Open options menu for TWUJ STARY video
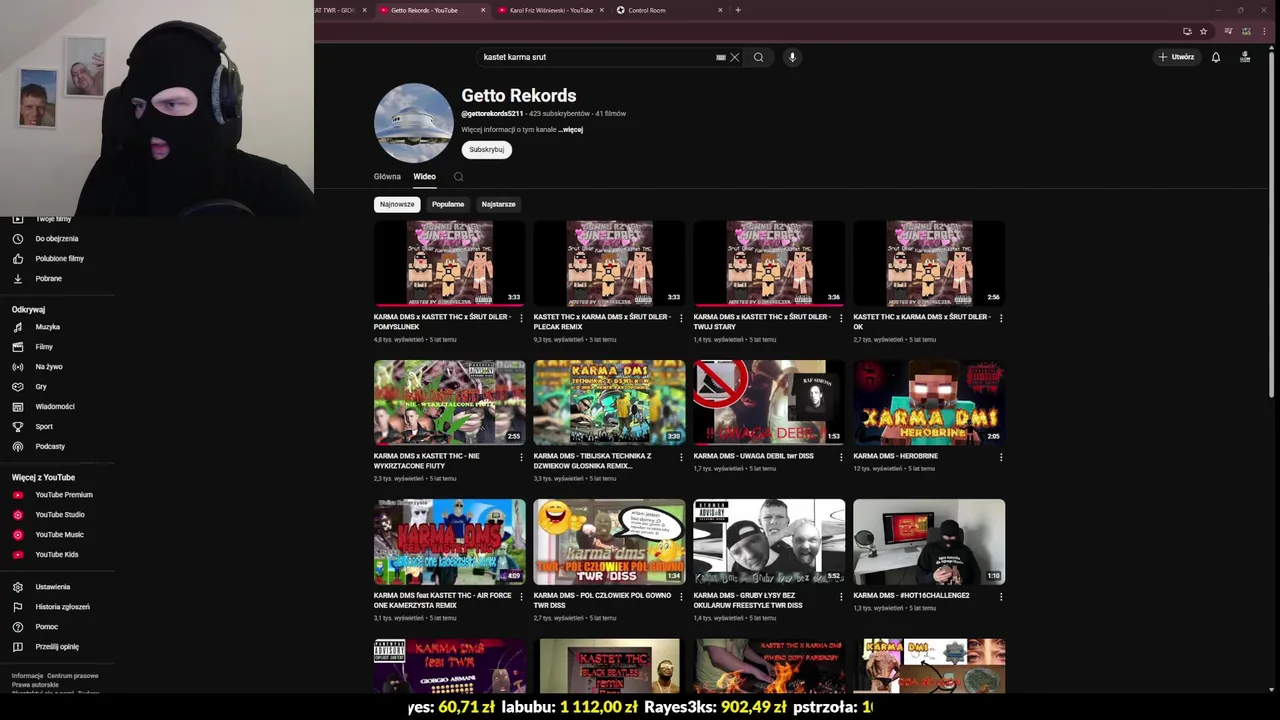This screenshot has width=1280, height=720. [x=841, y=318]
